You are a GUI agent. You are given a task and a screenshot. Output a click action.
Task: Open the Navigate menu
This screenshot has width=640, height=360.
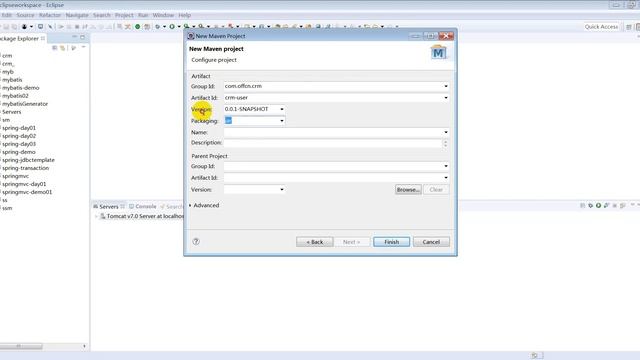[x=77, y=15]
